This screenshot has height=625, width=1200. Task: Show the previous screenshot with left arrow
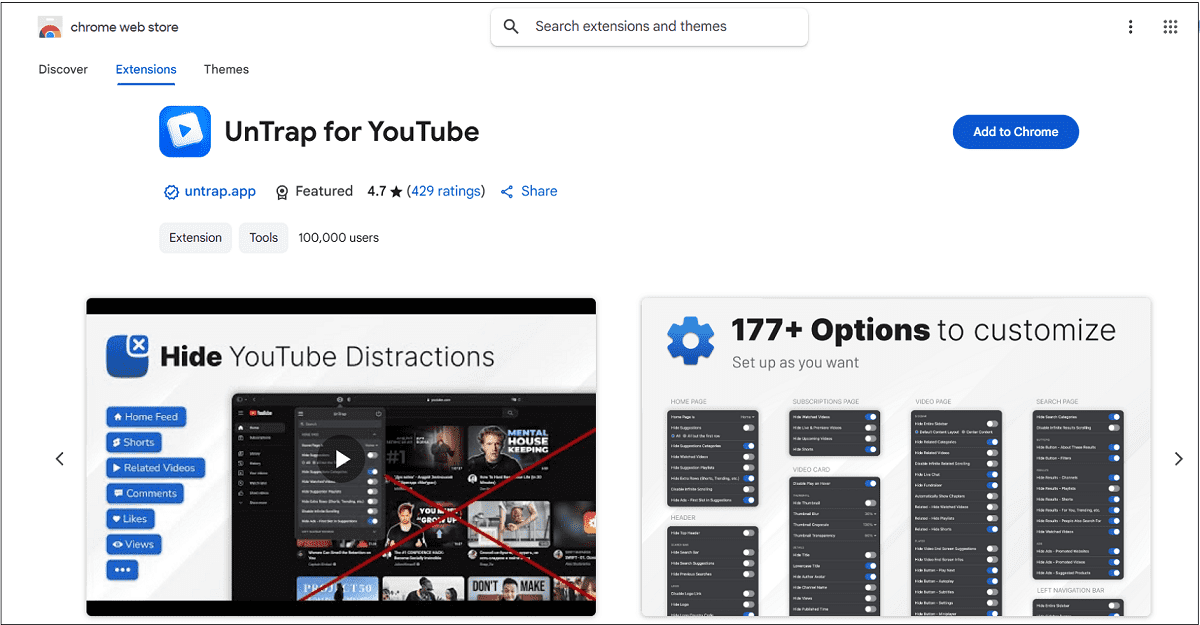(x=60, y=458)
